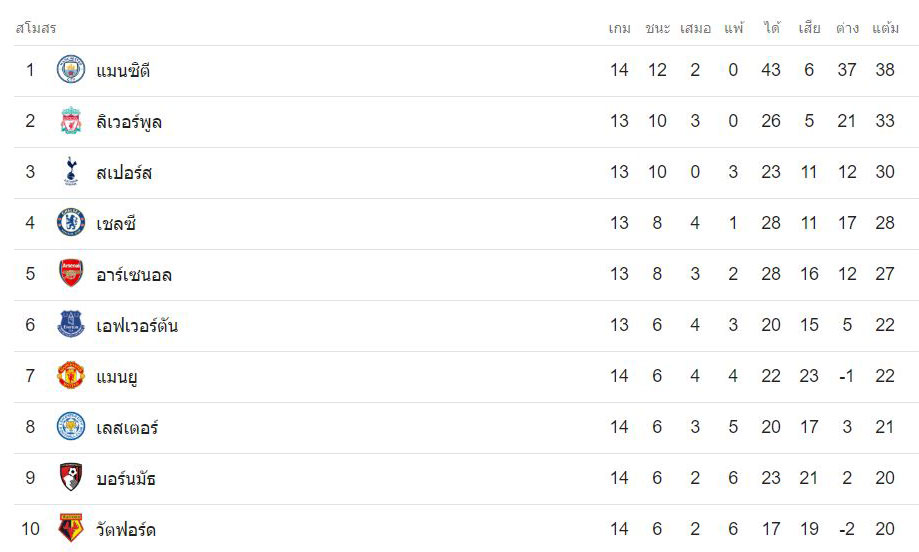This screenshot has width=919, height=552.
Task: Click the Arsenal cannon crest
Action: point(71,274)
